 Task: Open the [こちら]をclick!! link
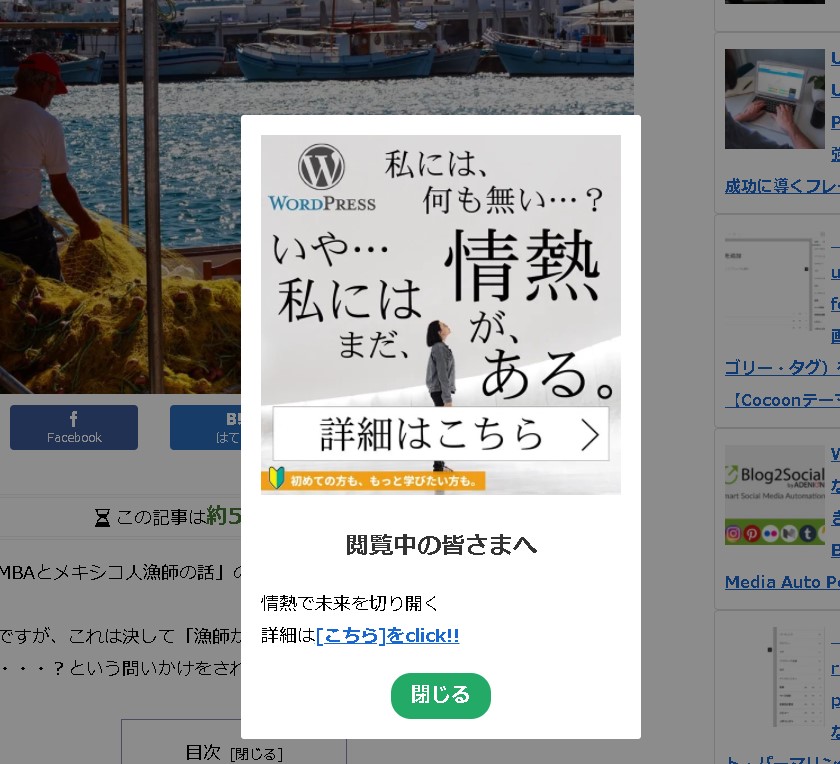tap(387, 636)
